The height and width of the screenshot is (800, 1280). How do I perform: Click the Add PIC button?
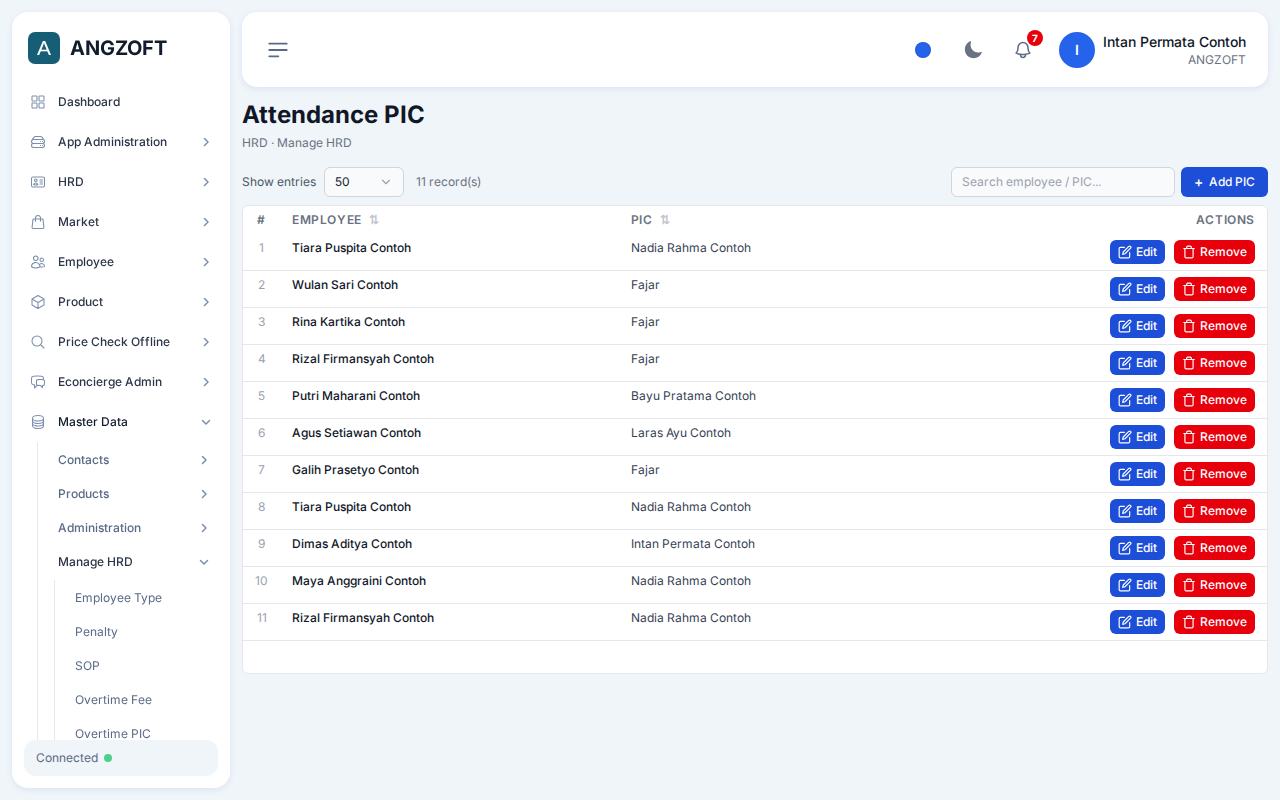[1224, 182]
